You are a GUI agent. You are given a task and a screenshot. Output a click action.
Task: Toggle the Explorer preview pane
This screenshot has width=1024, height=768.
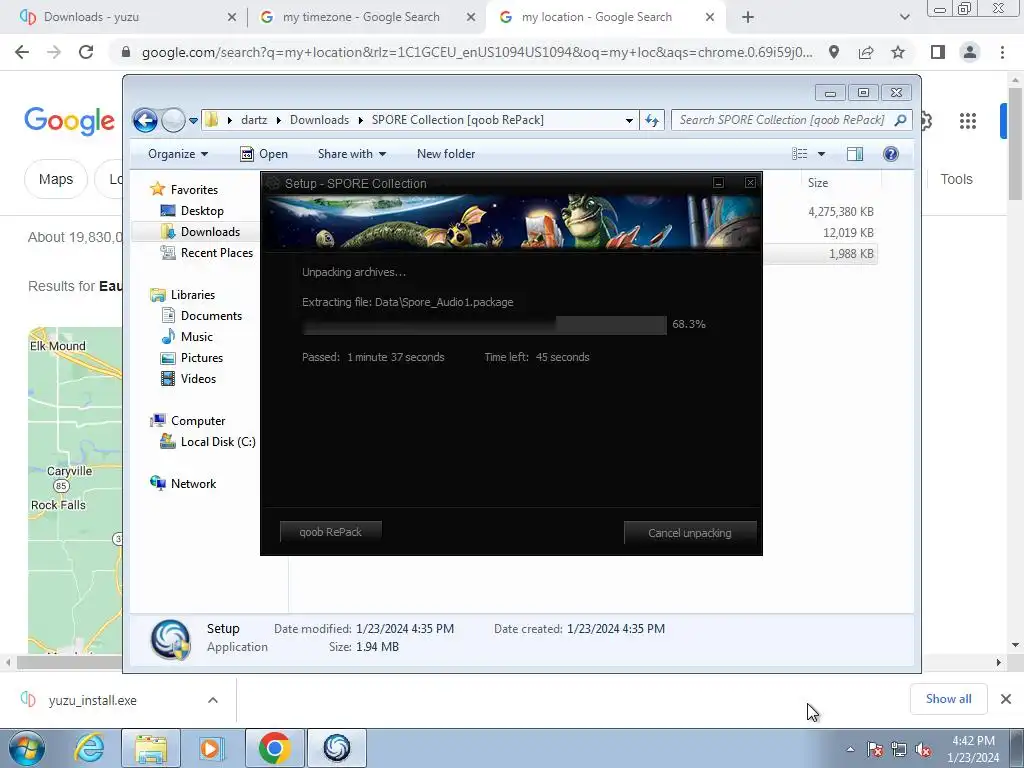click(x=855, y=154)
